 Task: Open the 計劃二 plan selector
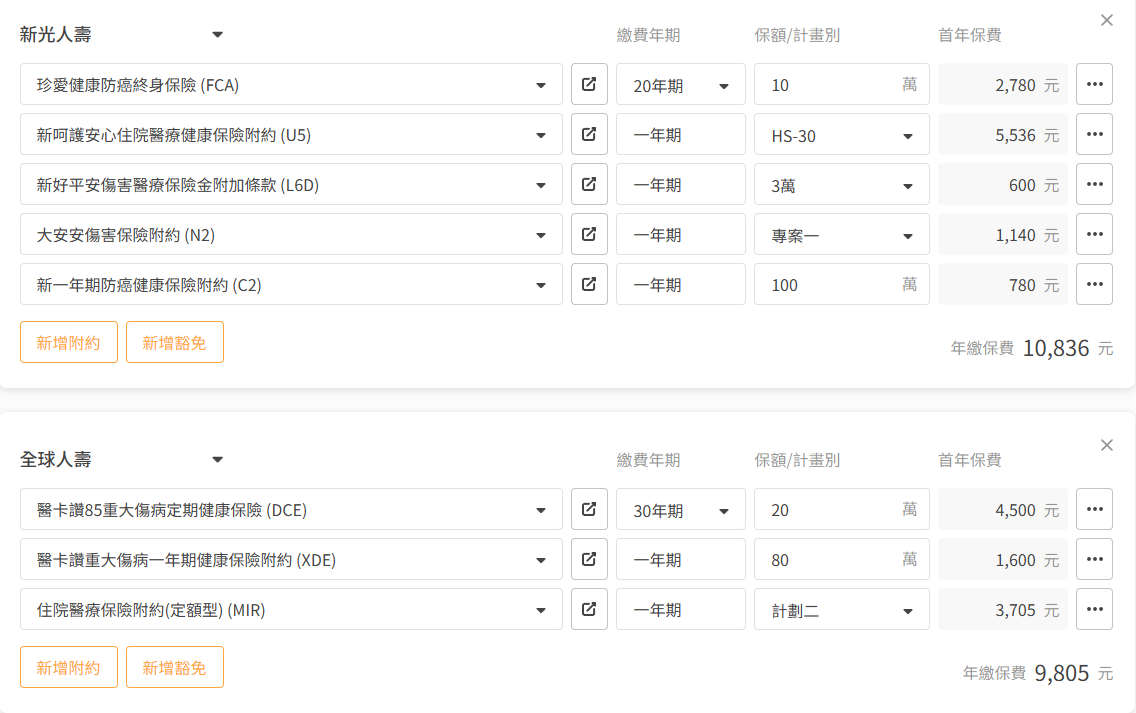tap(841, 610)
